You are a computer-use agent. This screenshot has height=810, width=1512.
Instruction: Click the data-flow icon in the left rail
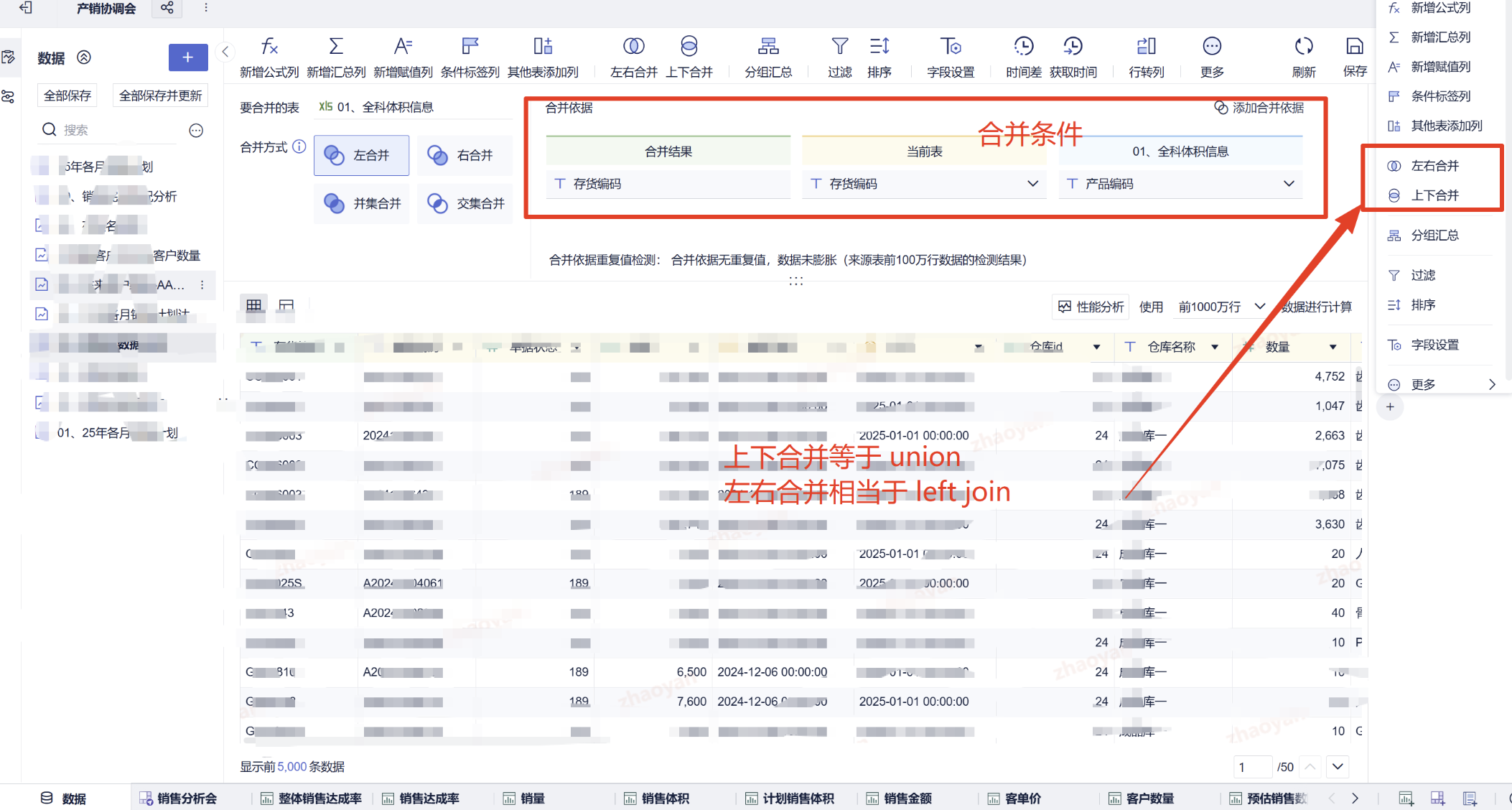coord(9,96)
